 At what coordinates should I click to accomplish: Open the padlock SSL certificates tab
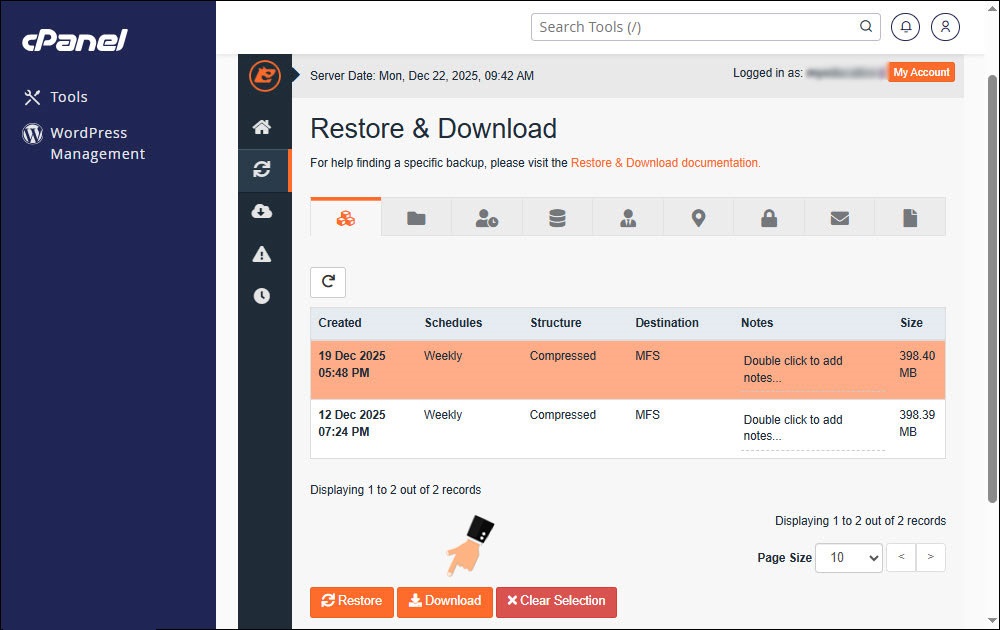(x=769, y=218)
